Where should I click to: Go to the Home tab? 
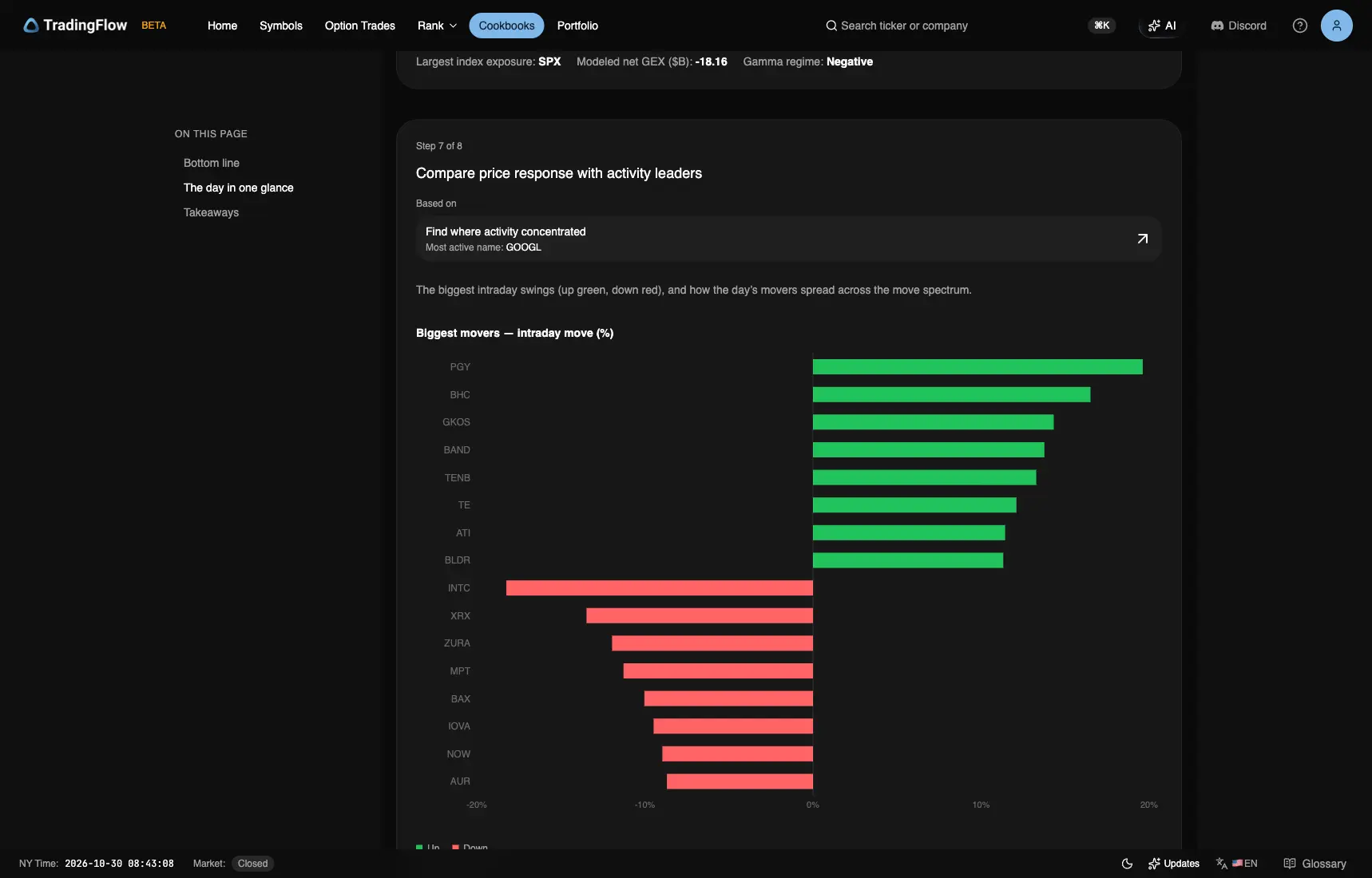pos(222,26)
